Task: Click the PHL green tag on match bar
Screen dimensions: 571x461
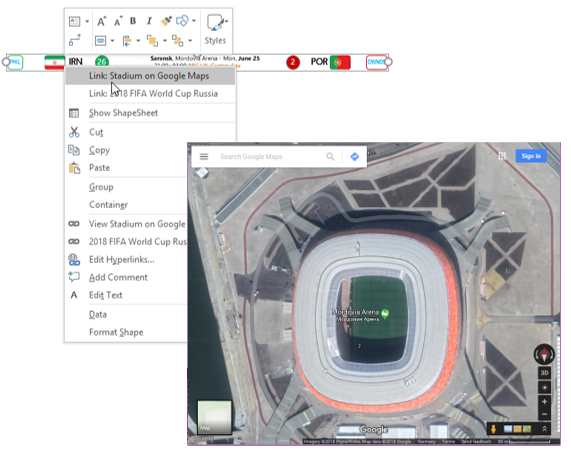Action: (15, 62)
